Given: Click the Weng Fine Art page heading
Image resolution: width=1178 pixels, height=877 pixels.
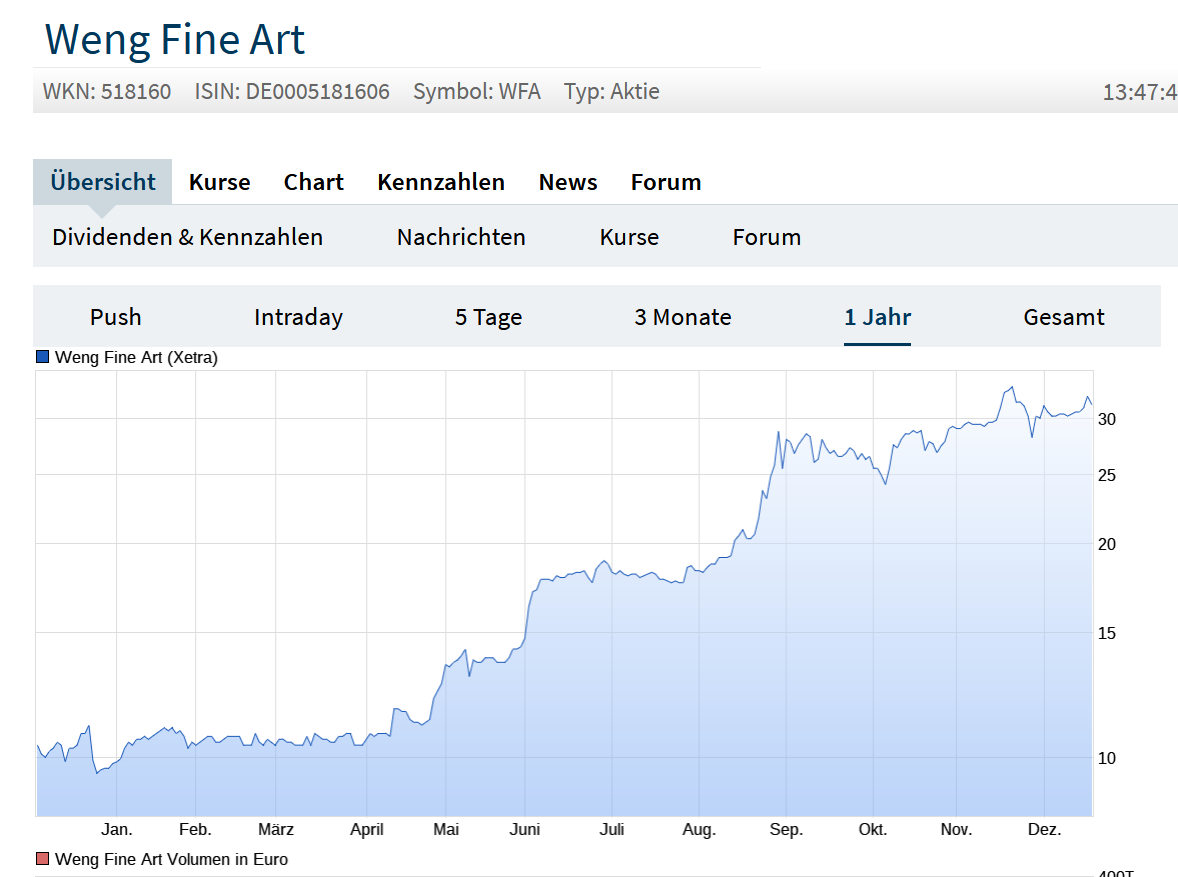Looking at the screenshot, I should [x=175, y=39].
